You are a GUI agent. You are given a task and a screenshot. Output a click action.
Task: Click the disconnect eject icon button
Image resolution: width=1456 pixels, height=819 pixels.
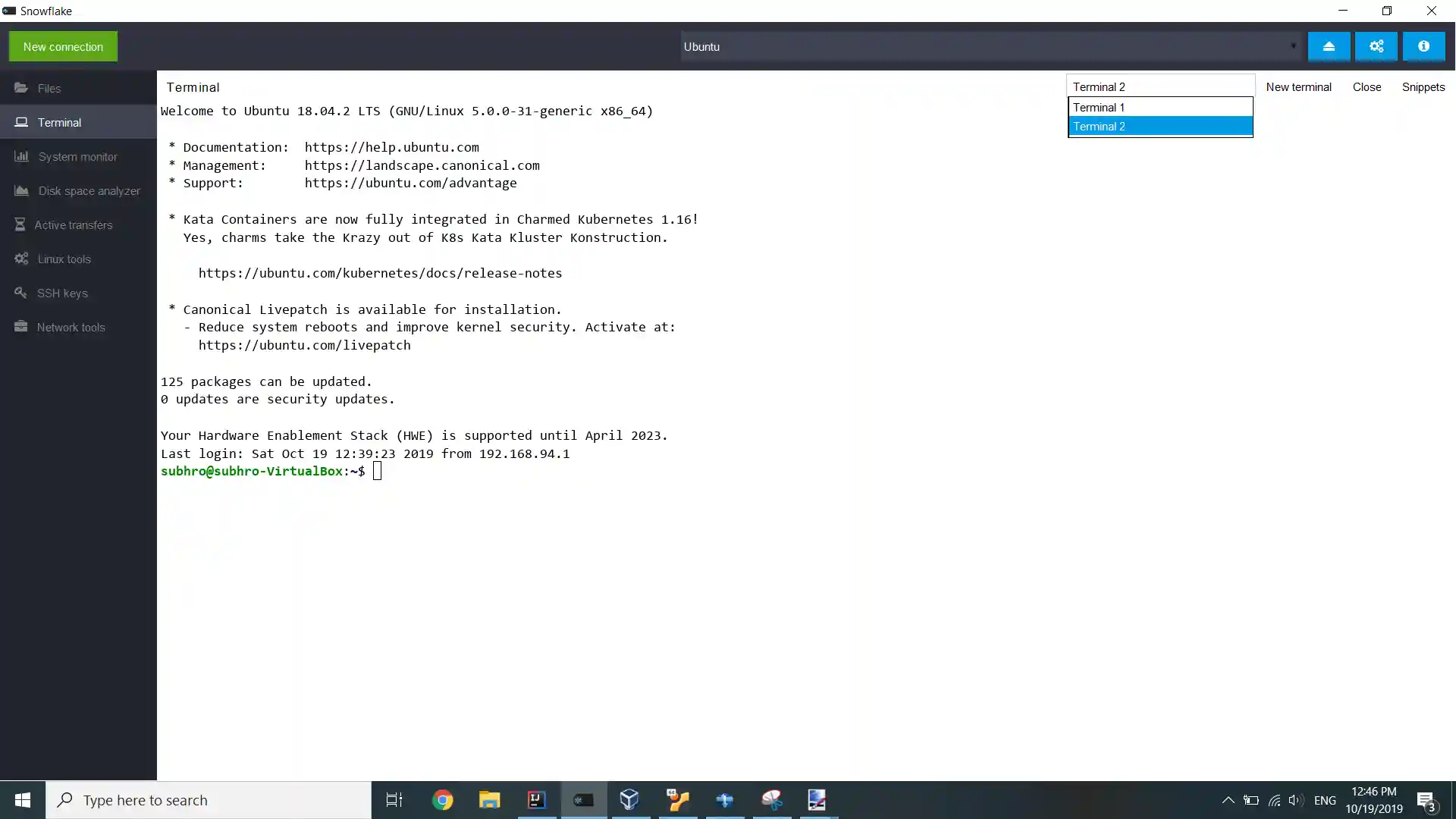(1329, 46)
